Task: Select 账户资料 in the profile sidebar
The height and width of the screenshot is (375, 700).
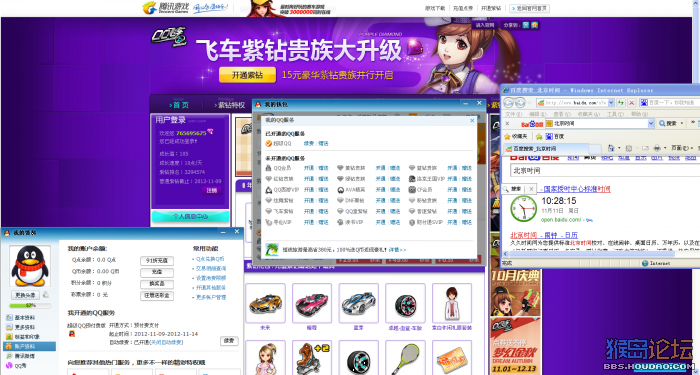Action: coord(29,346)
